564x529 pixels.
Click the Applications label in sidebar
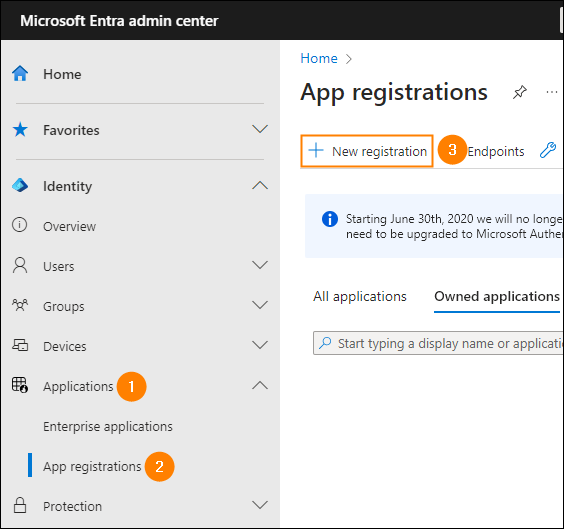click(78, 387)
